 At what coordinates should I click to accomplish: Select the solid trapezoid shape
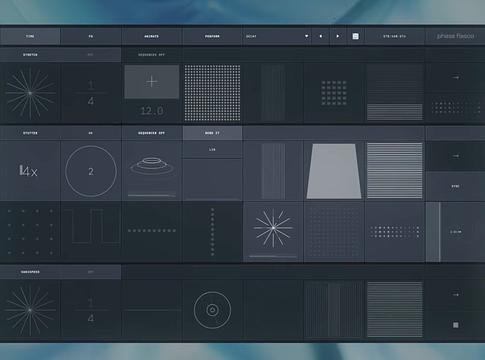pos(334,171)
